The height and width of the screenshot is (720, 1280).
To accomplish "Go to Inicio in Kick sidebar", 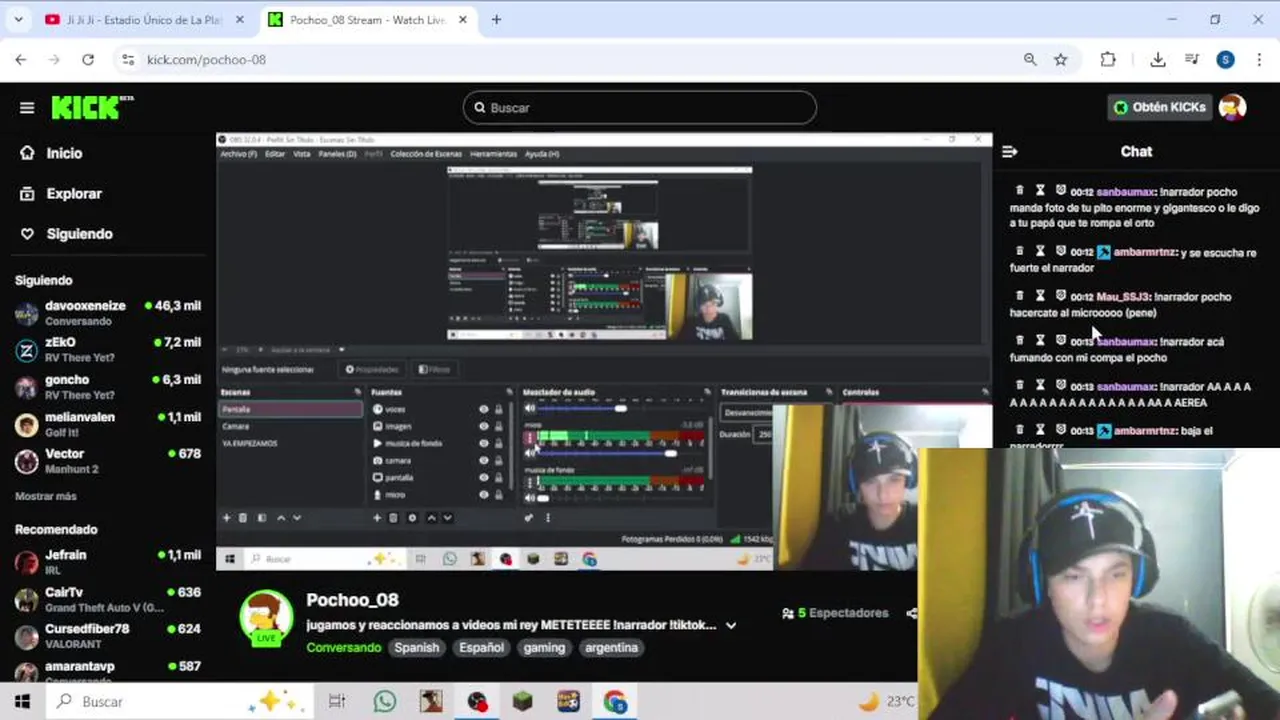I will coord(64,153).
